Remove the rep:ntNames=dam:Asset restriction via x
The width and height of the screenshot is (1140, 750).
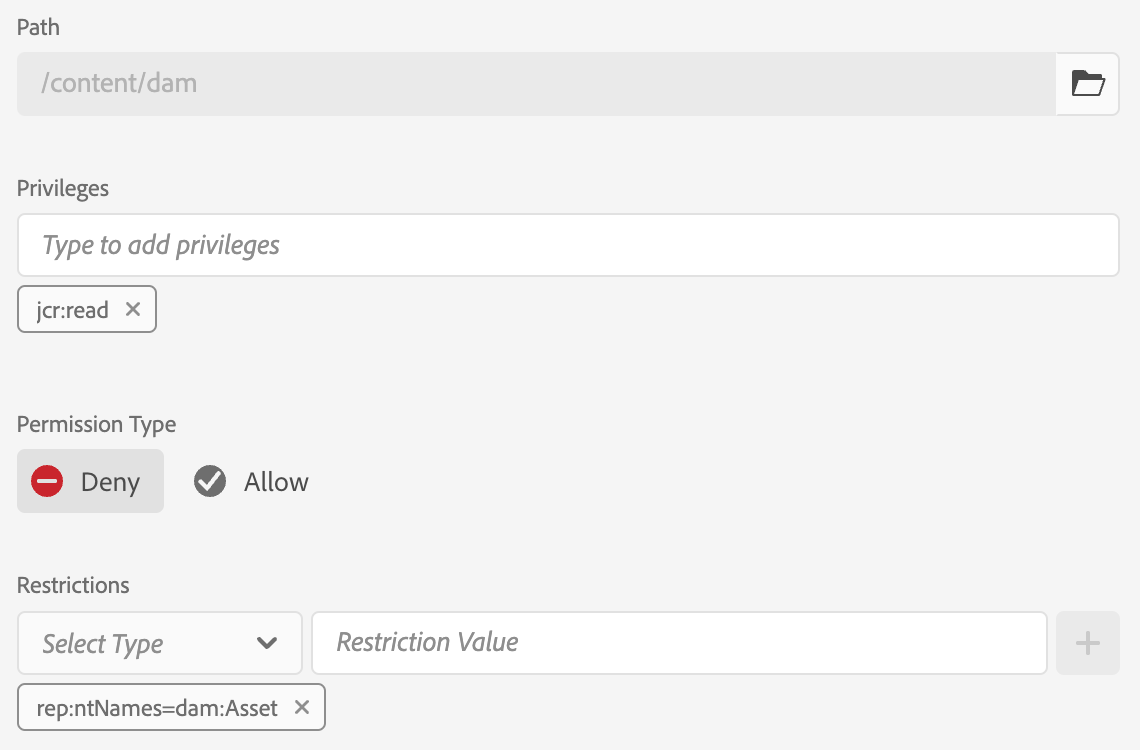click(301, 707)
